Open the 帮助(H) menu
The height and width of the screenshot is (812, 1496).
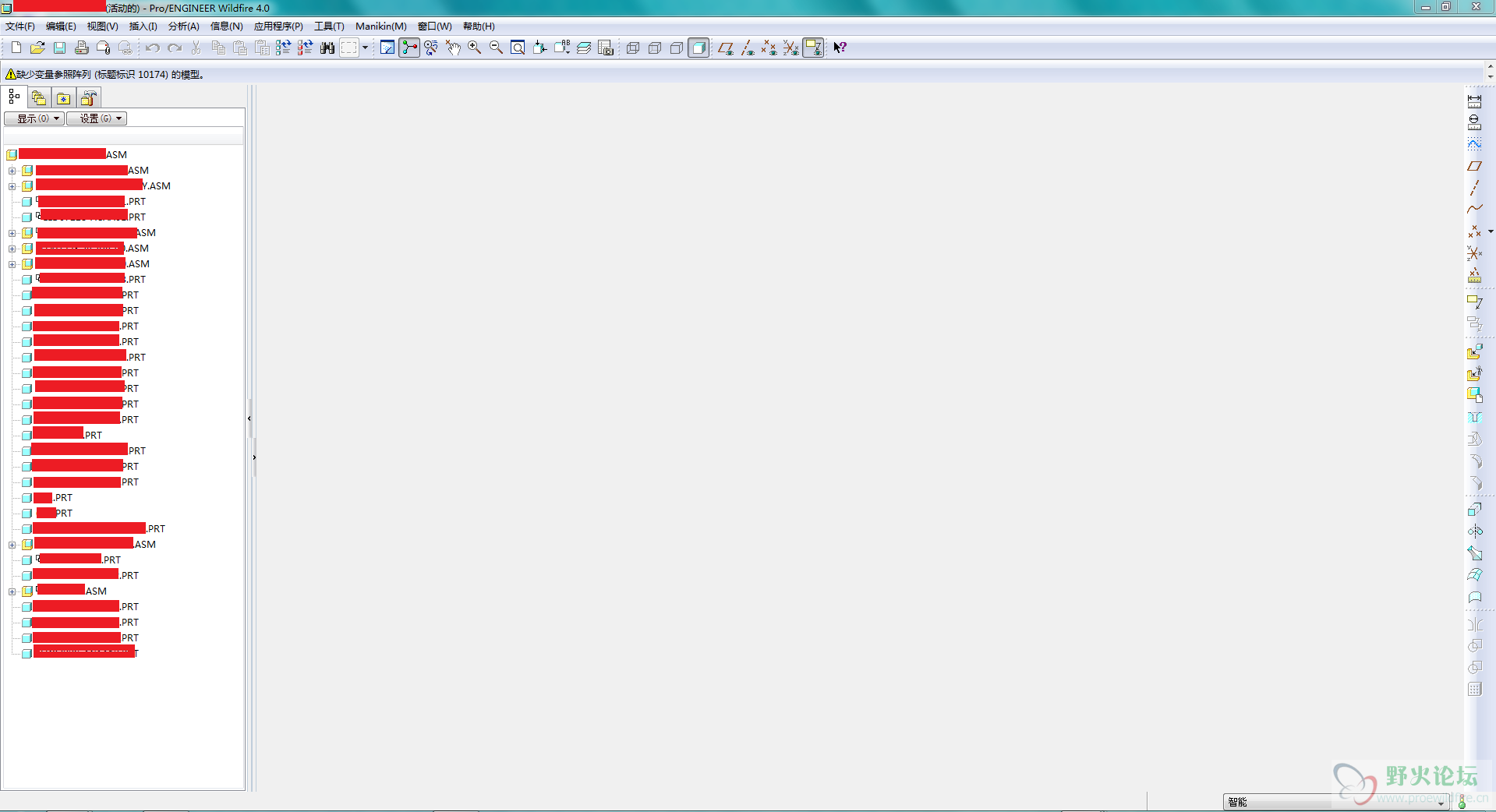point(479,26)
